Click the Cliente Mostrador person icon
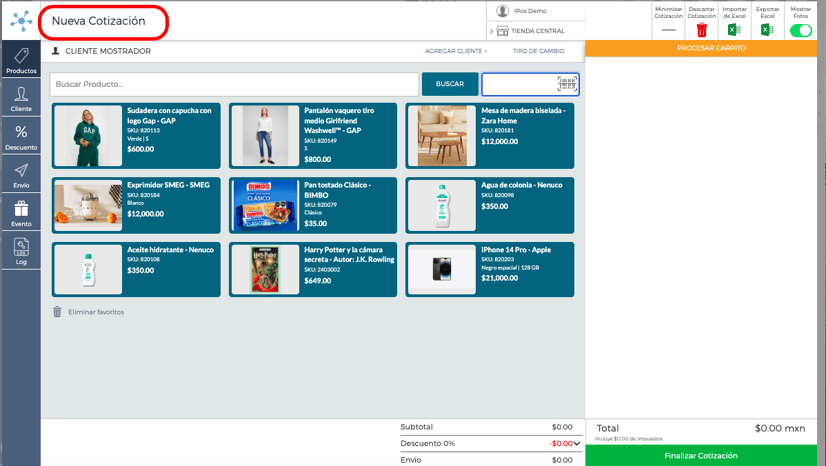Viewport: 826px width, 466px height. pos(55,51)
